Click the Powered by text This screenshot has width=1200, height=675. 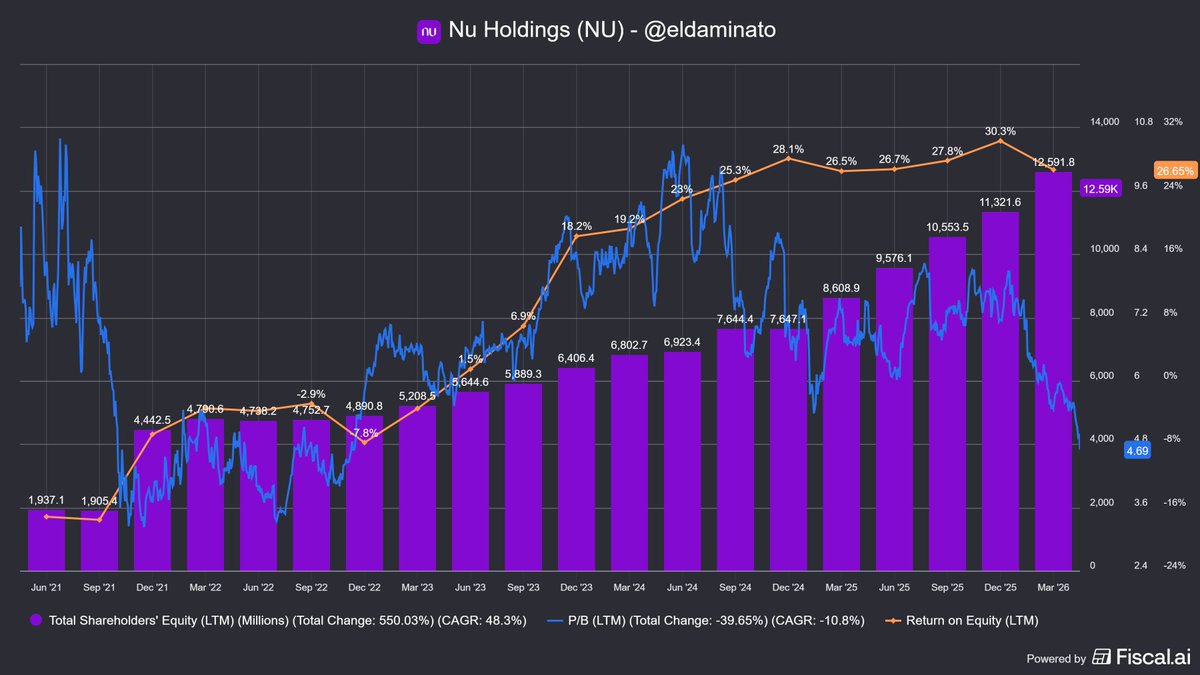pos(1056,659)
